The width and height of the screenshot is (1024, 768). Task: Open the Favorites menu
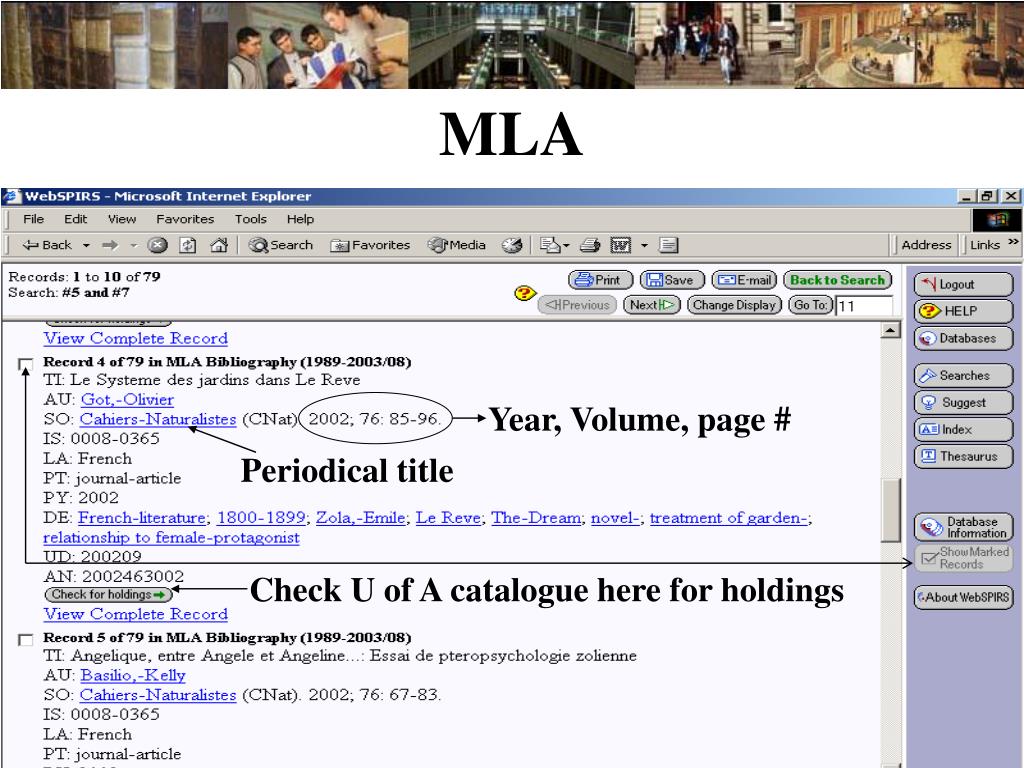[x=185, y=219]
